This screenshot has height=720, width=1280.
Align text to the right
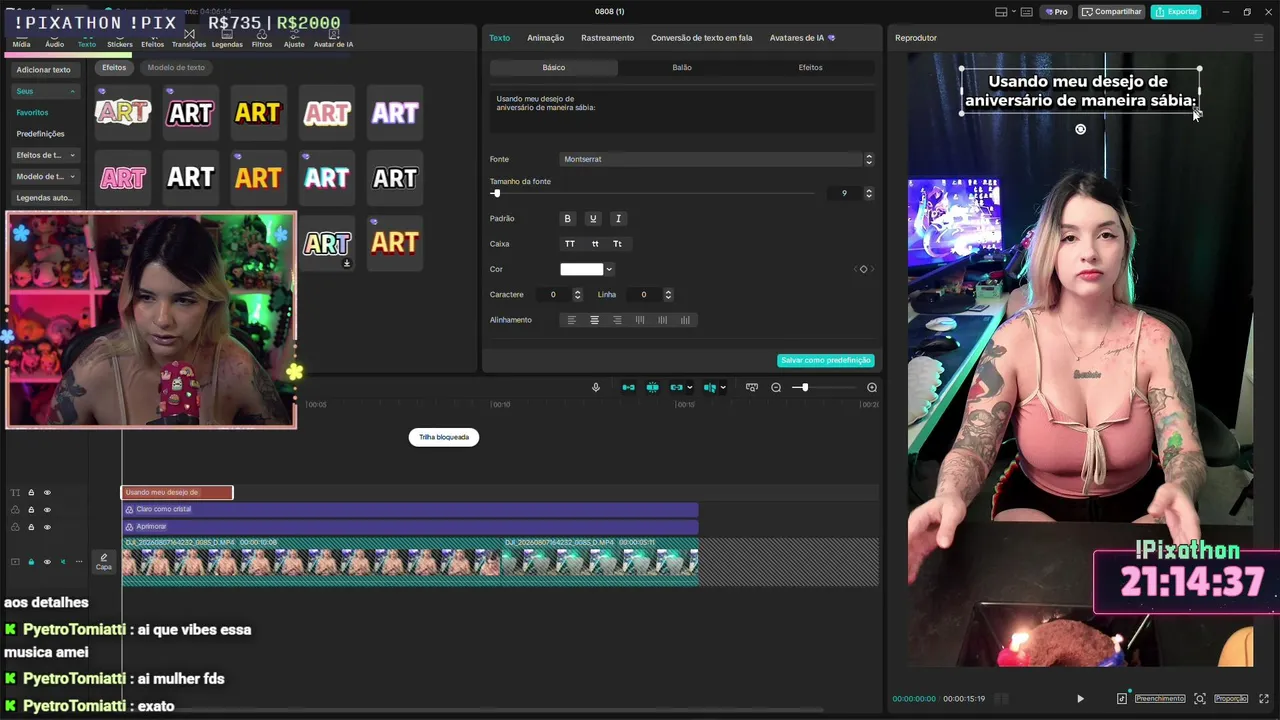click(617, 320)
